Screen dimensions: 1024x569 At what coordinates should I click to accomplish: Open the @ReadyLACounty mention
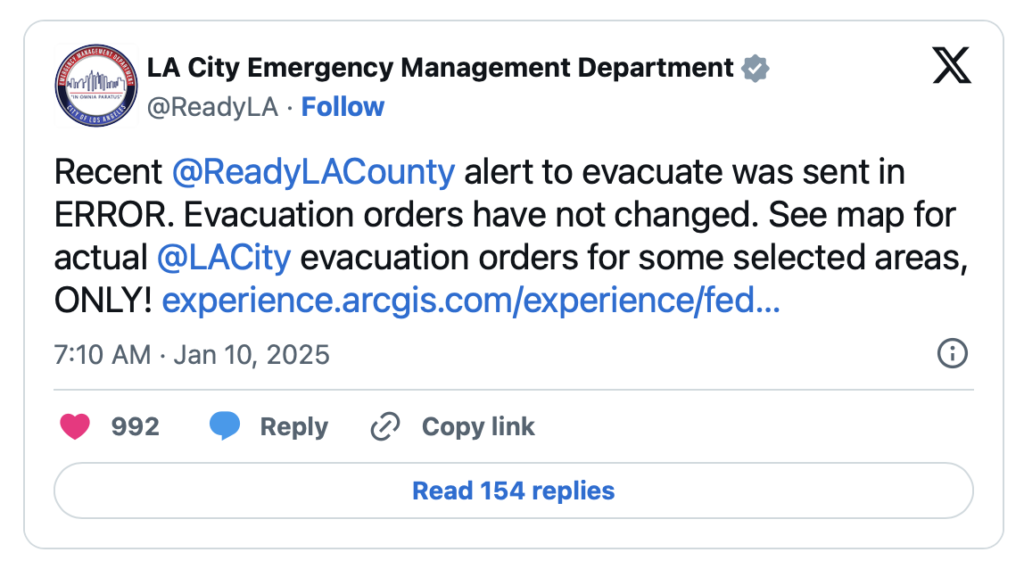pyautogui.click(x=313, y=172)
